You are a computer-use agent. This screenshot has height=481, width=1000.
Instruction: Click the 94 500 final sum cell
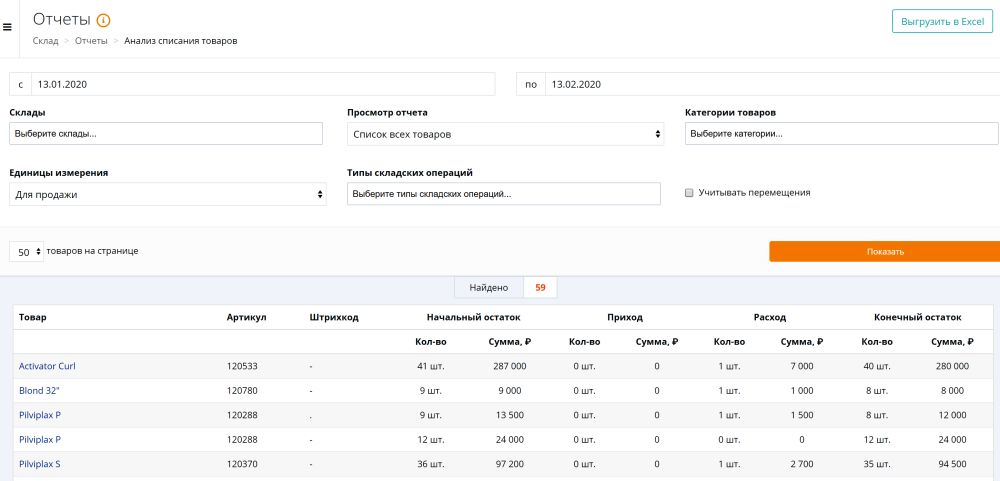952,464
